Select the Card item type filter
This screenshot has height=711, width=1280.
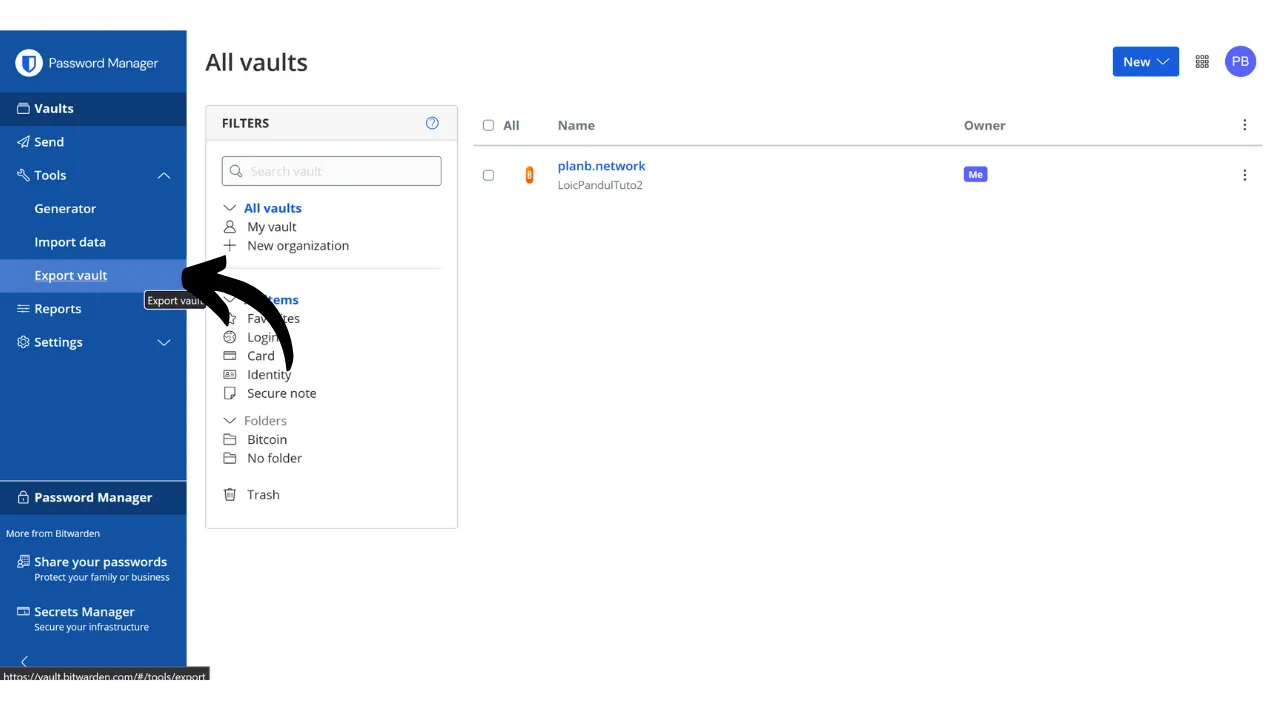(260, 355)
